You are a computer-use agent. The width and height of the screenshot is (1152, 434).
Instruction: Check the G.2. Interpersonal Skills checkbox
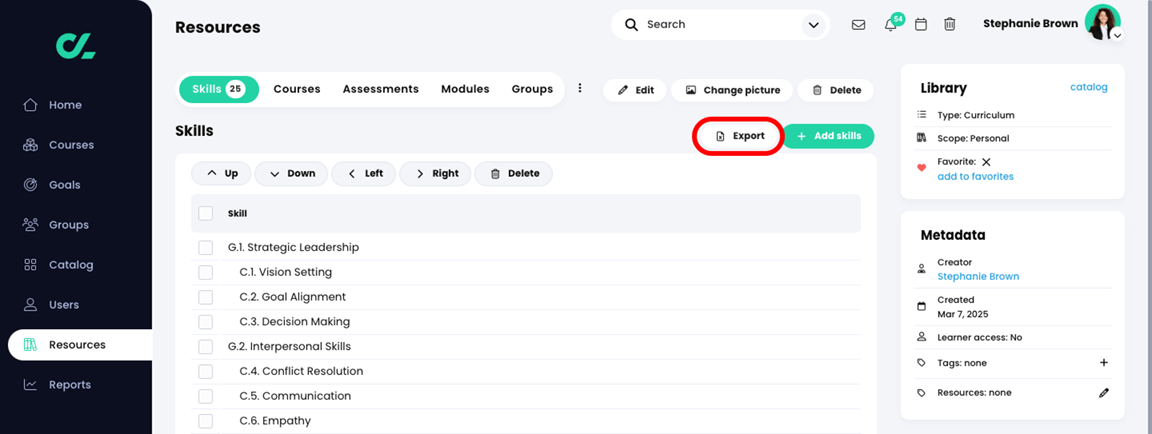coord(206,347)
